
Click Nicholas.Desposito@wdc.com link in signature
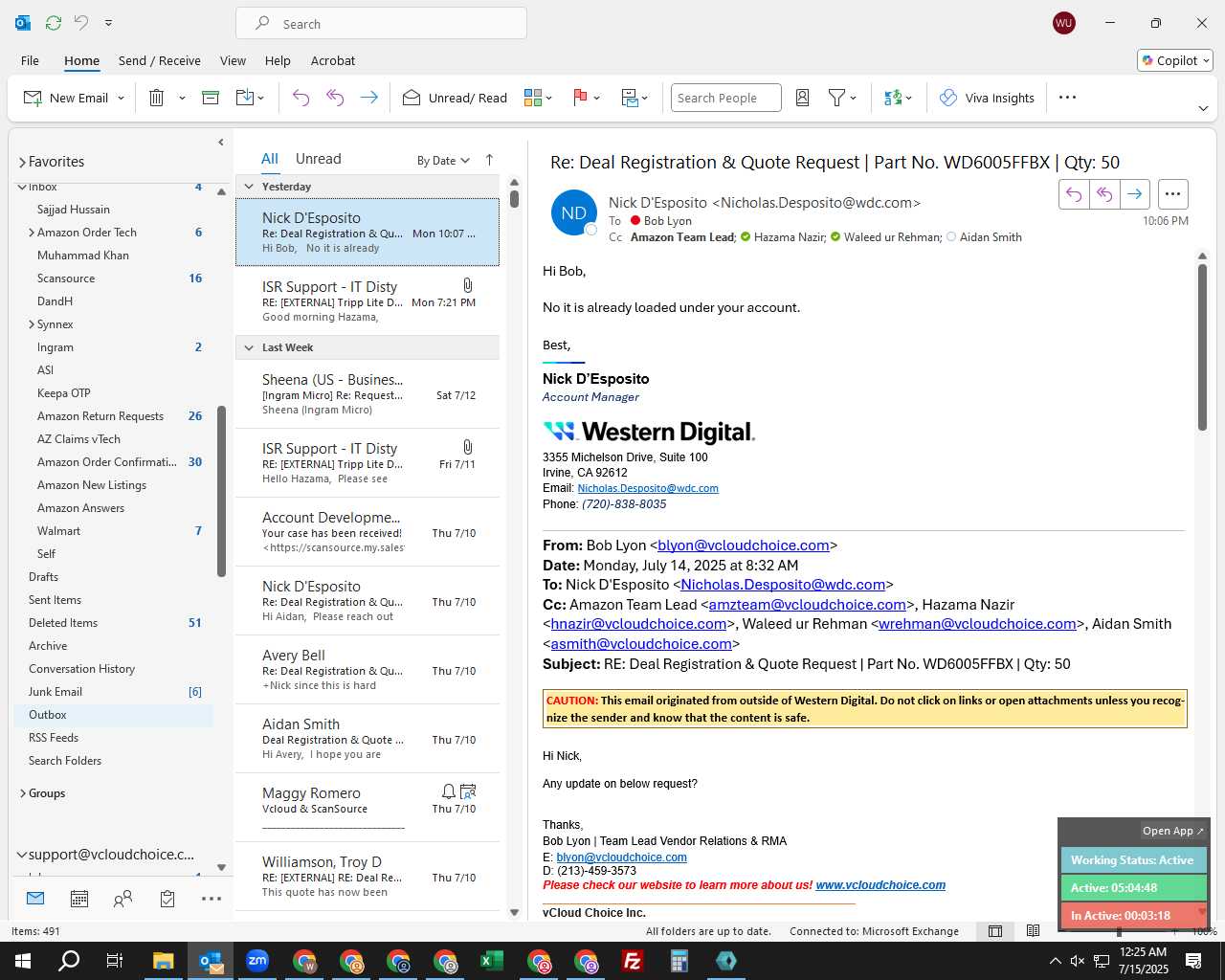tap(648, 488)
